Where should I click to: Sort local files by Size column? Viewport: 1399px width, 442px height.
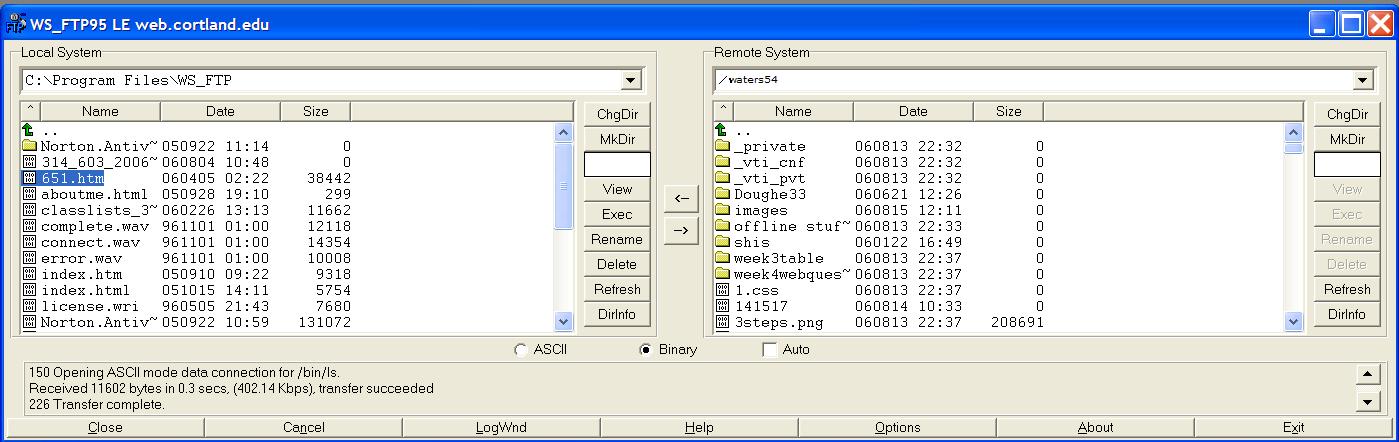315,111
